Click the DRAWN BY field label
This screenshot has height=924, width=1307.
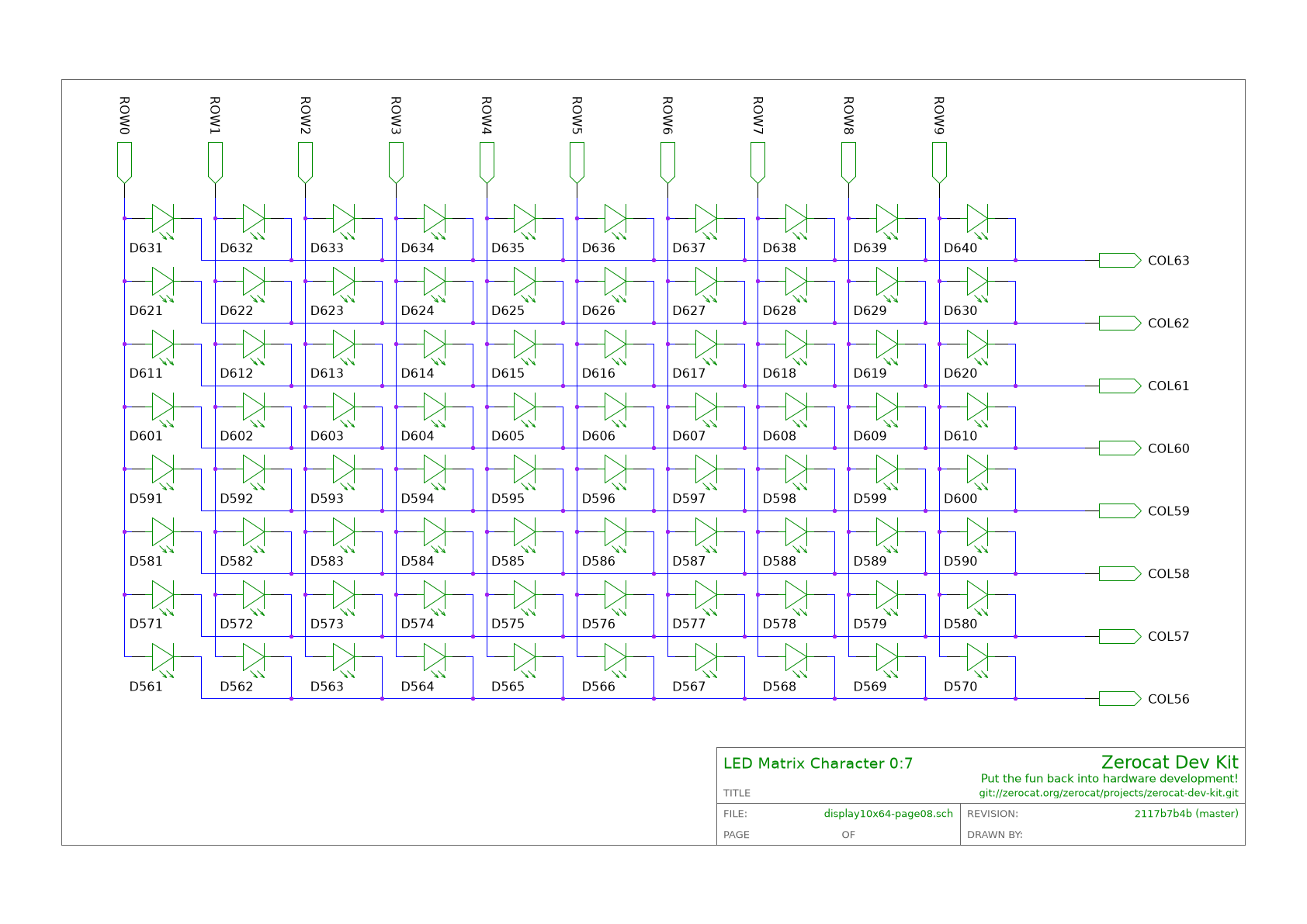click(995, 835)
